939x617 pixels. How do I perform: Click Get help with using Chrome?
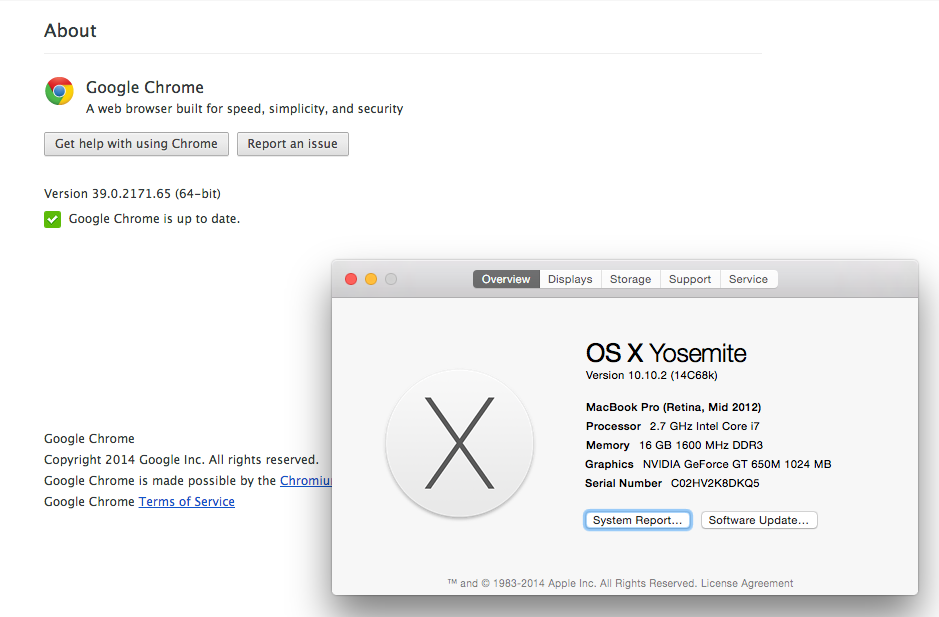tap(137, 144)
